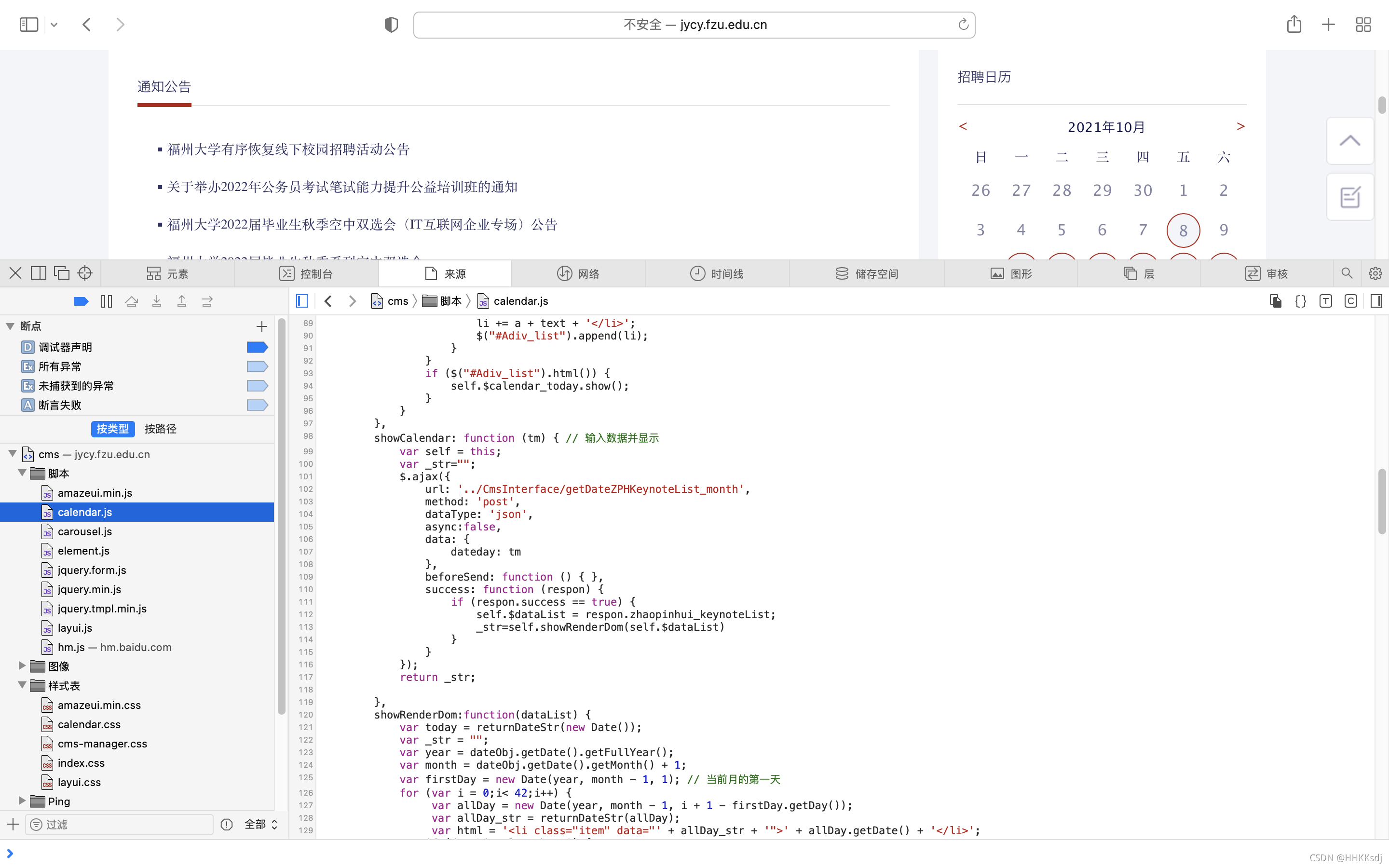Add a new breakpoint with plus

[x=262, y=326]
